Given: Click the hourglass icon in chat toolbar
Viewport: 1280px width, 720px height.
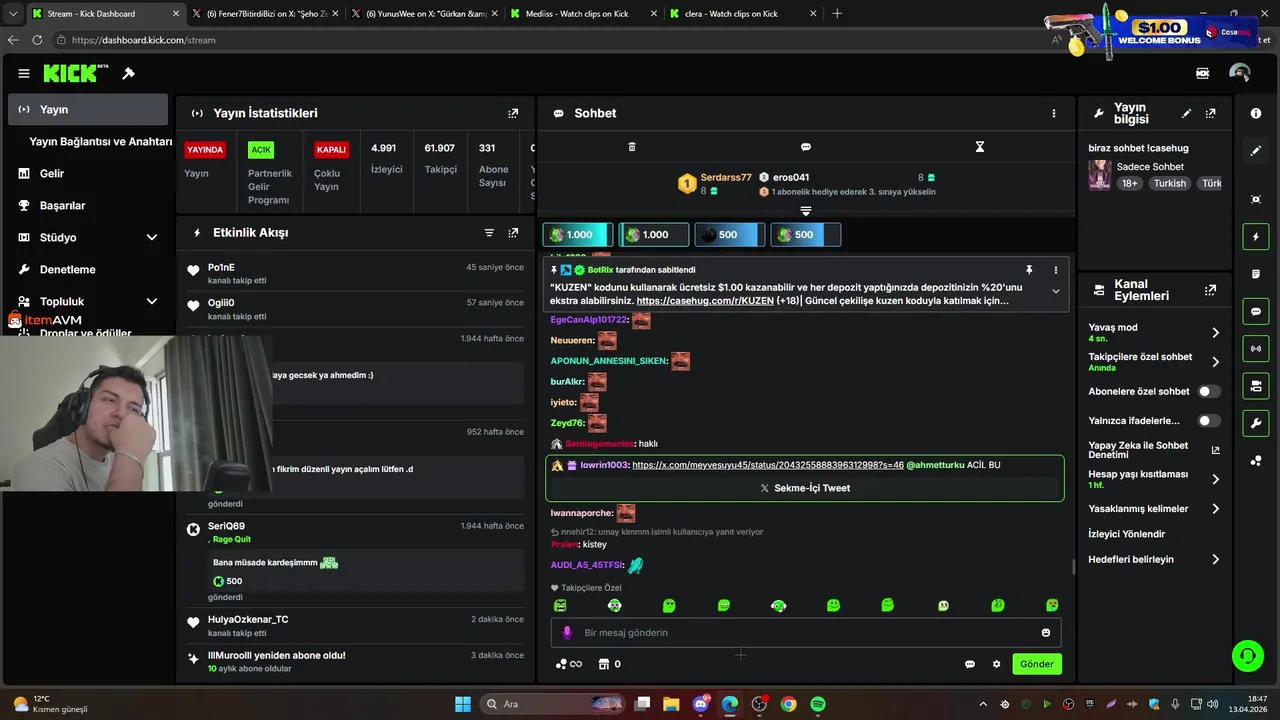Looking at the screenshot, I should click(980, 147).
